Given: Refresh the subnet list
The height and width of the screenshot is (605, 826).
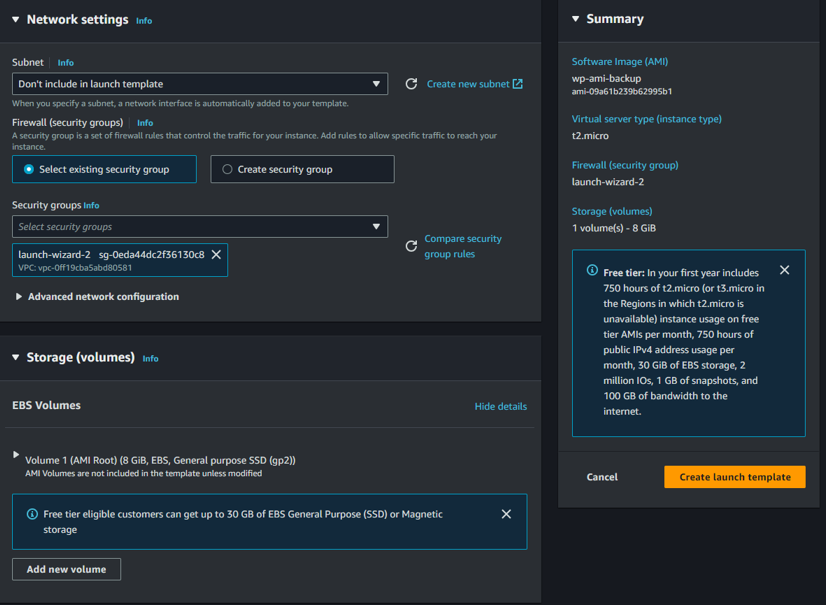Looking at the screenshot, I should 411,84.
